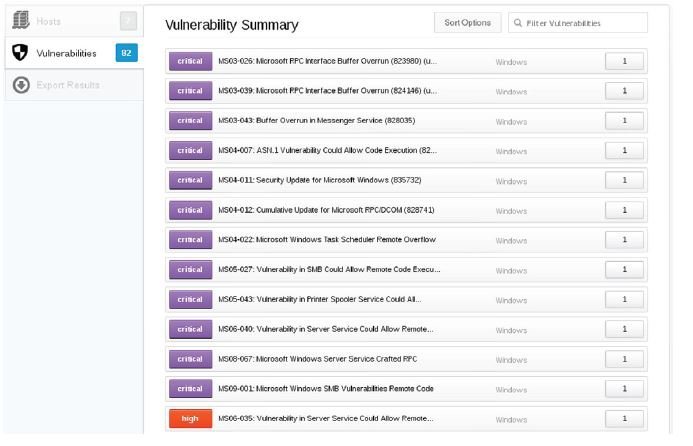
Task: Click the Hosts count badge
Action: point(128,21)
